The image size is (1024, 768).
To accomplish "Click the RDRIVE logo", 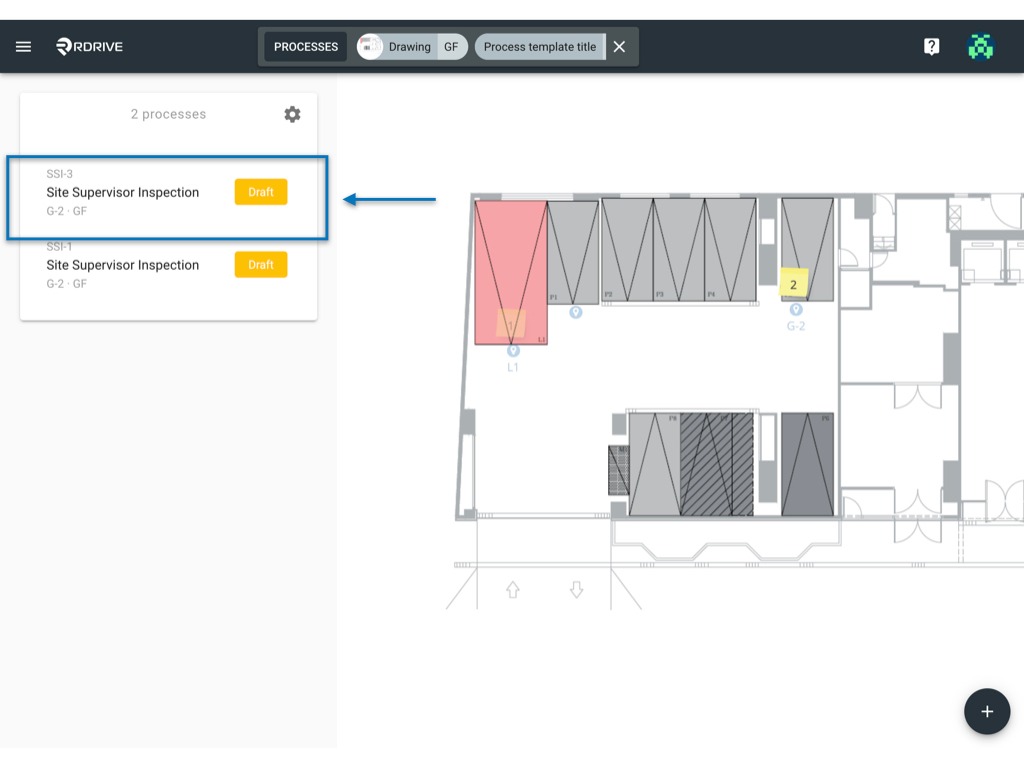I will tap(89, 46).
